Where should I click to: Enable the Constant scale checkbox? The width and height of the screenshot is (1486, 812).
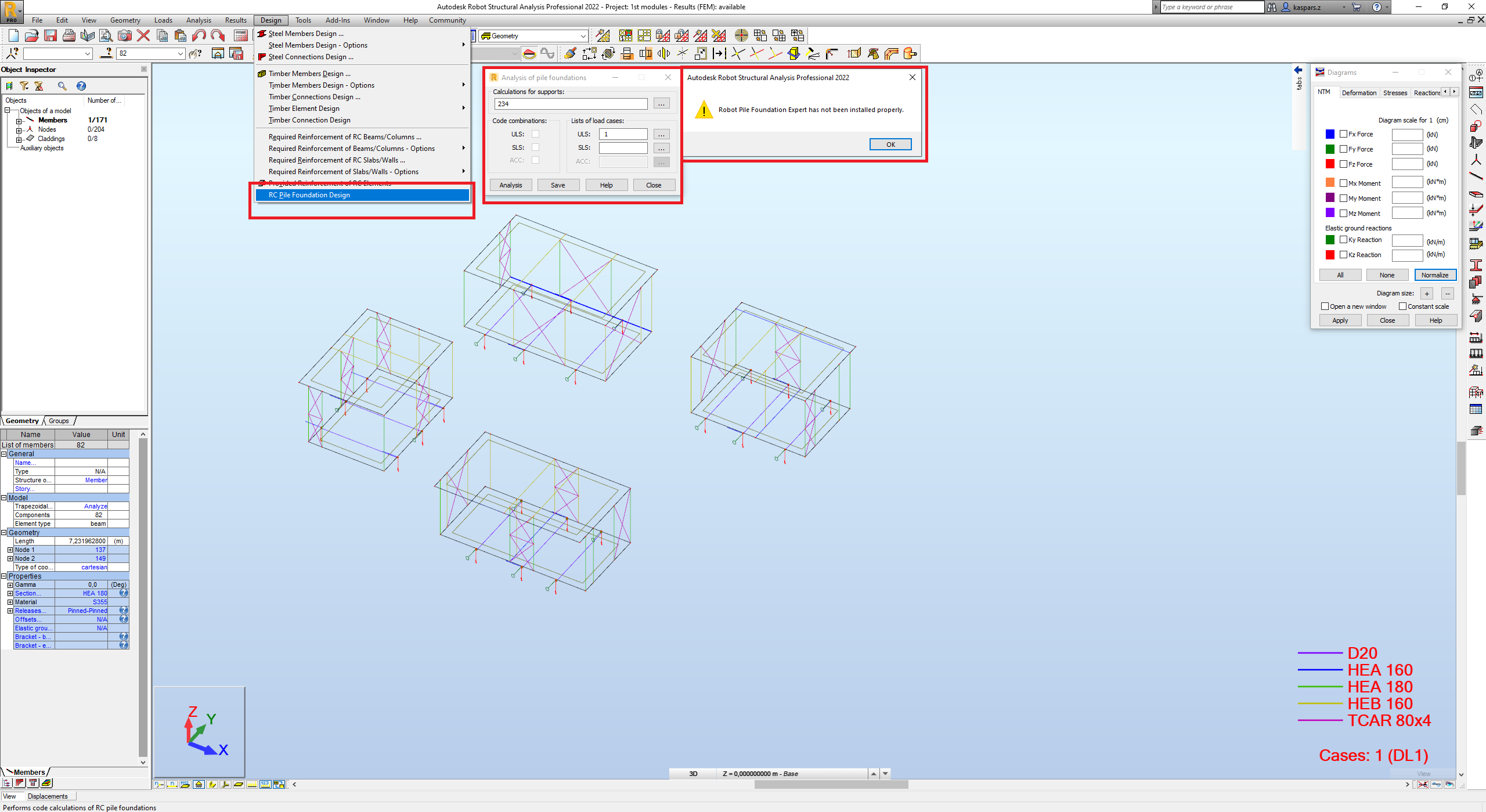click(1404, 306)
